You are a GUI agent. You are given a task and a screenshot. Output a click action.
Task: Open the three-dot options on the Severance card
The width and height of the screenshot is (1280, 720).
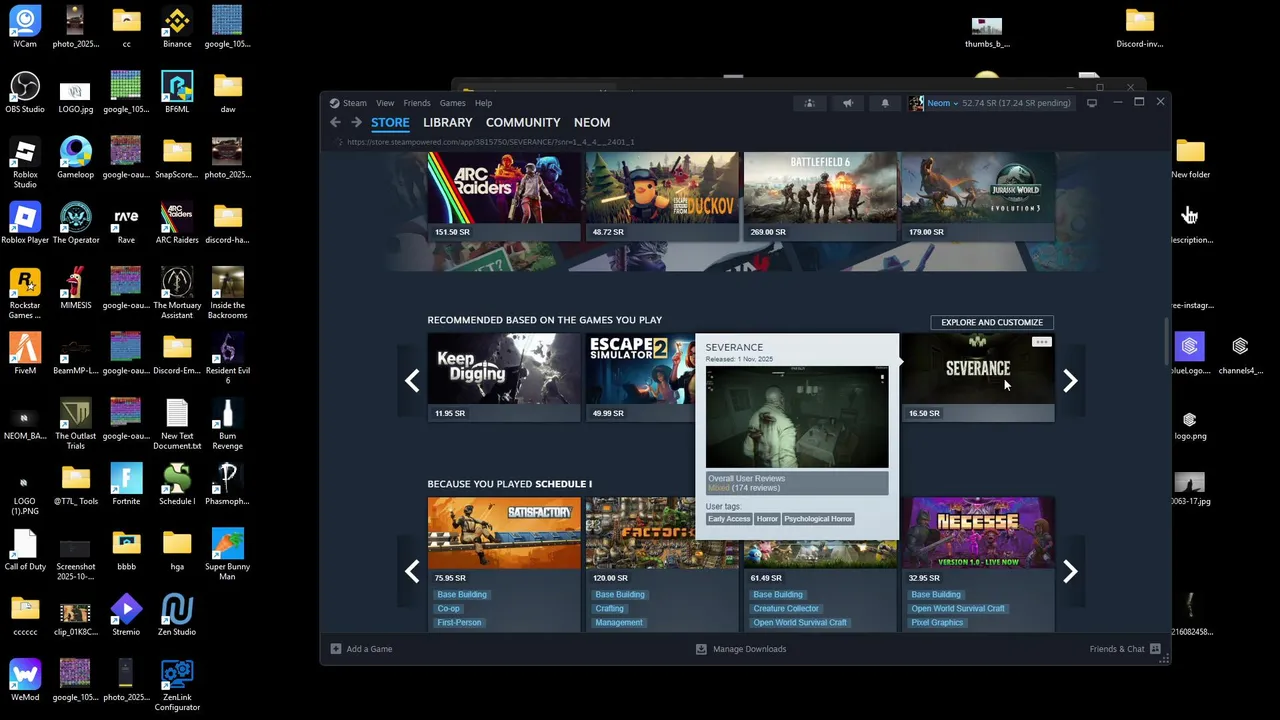pos(1041,342)
